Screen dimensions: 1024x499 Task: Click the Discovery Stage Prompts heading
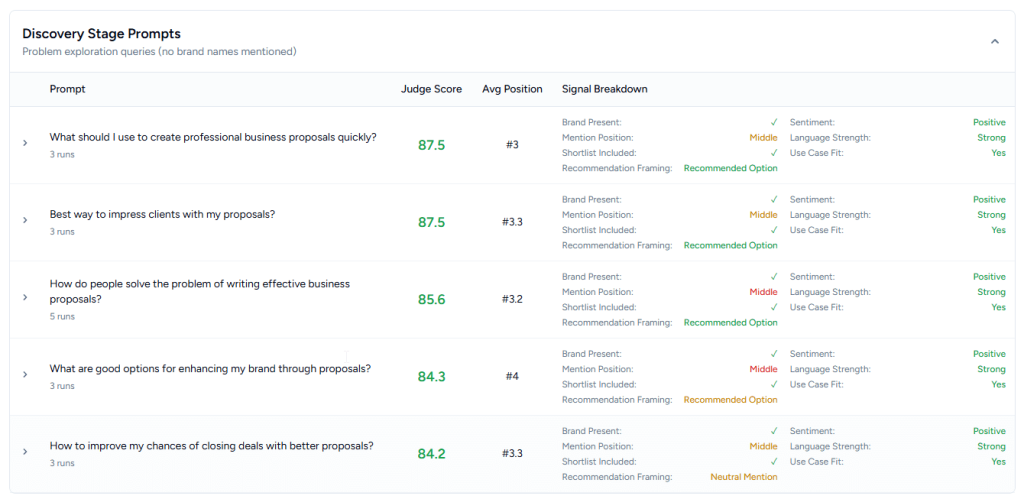click(x=101, y=33)
